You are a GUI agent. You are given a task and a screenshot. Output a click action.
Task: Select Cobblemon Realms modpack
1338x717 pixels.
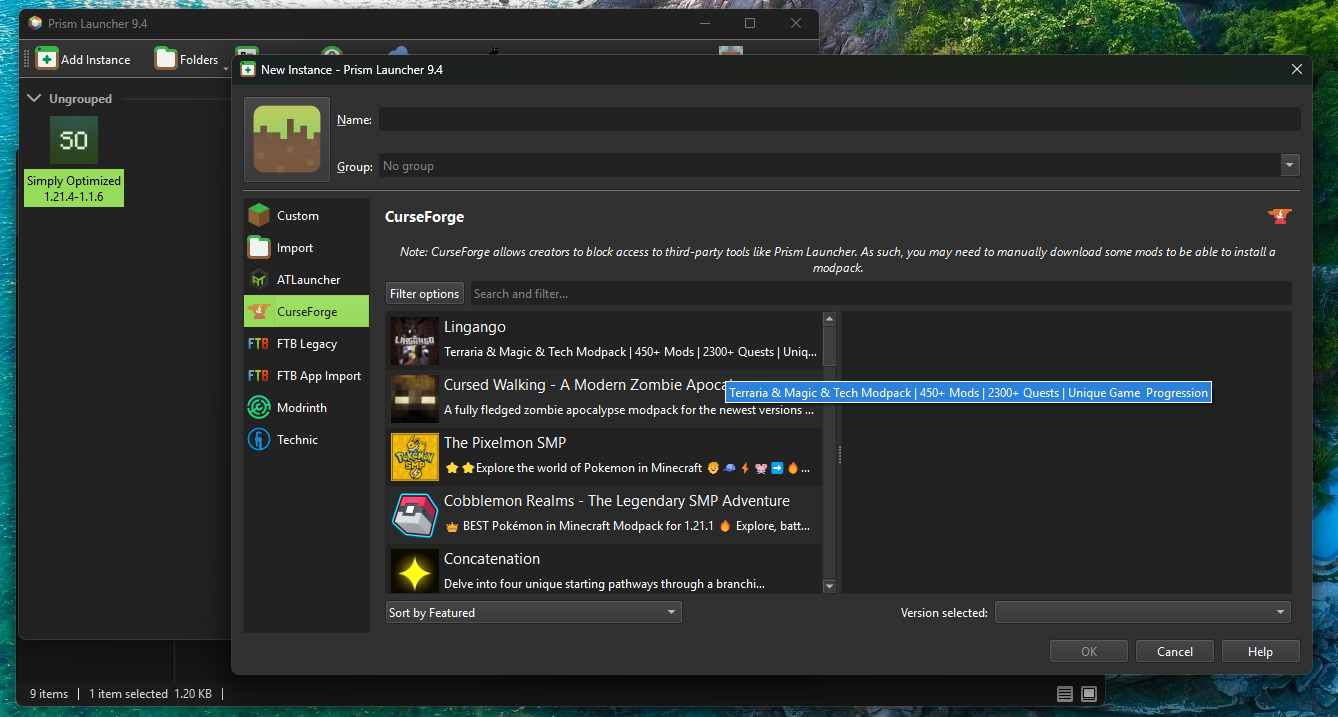(604, 514)
